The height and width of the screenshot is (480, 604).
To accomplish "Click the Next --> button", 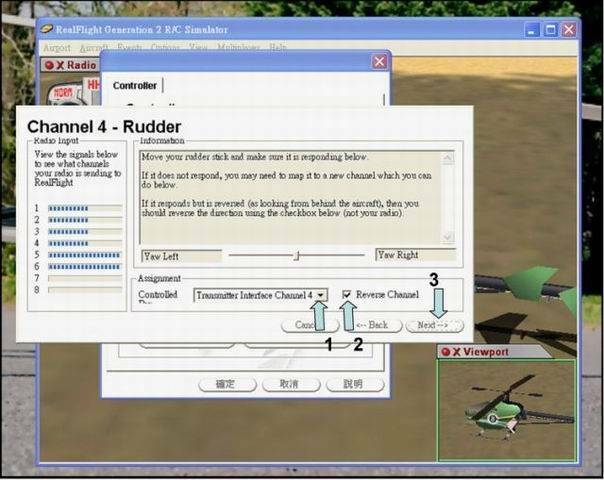I will click(x=434, y=325).
